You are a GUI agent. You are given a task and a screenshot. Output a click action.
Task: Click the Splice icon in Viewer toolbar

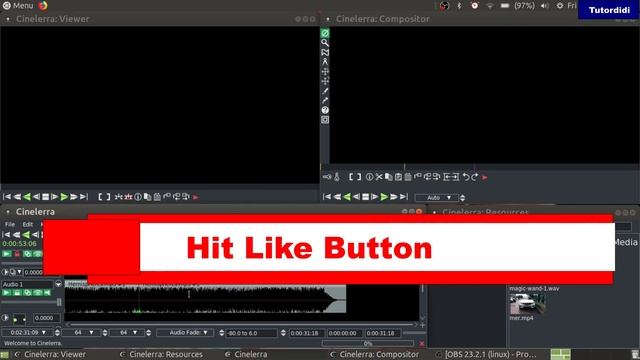[119, 197]
